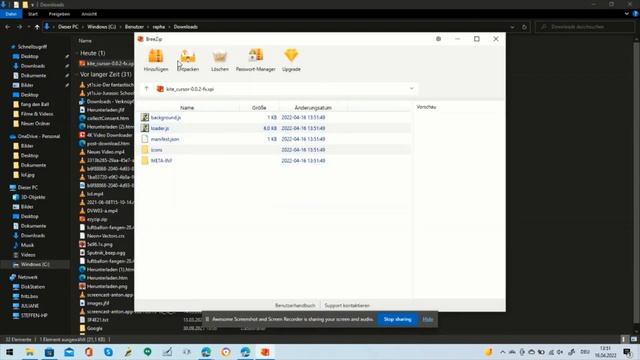
Task: Click the Stop sharing button
Action: (x=398, y=319)
